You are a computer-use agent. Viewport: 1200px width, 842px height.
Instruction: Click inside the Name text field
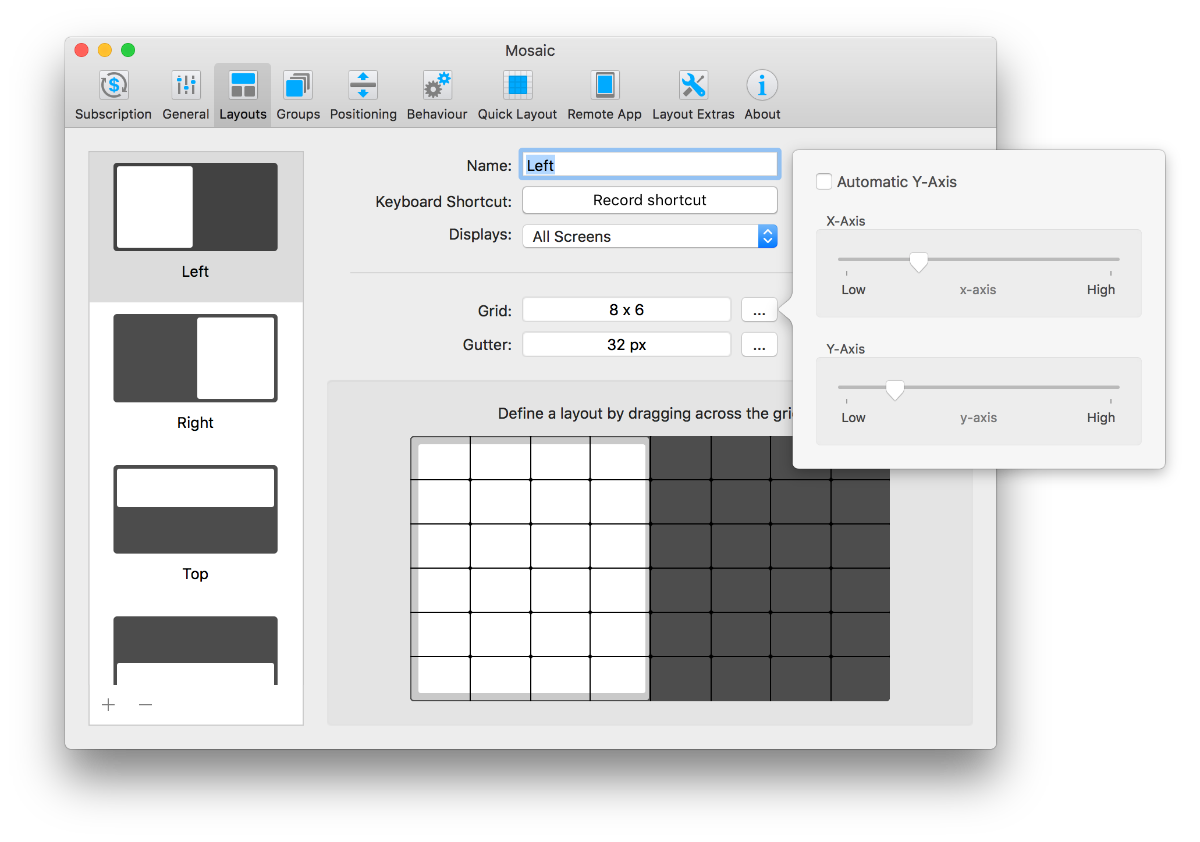point(649,164)
